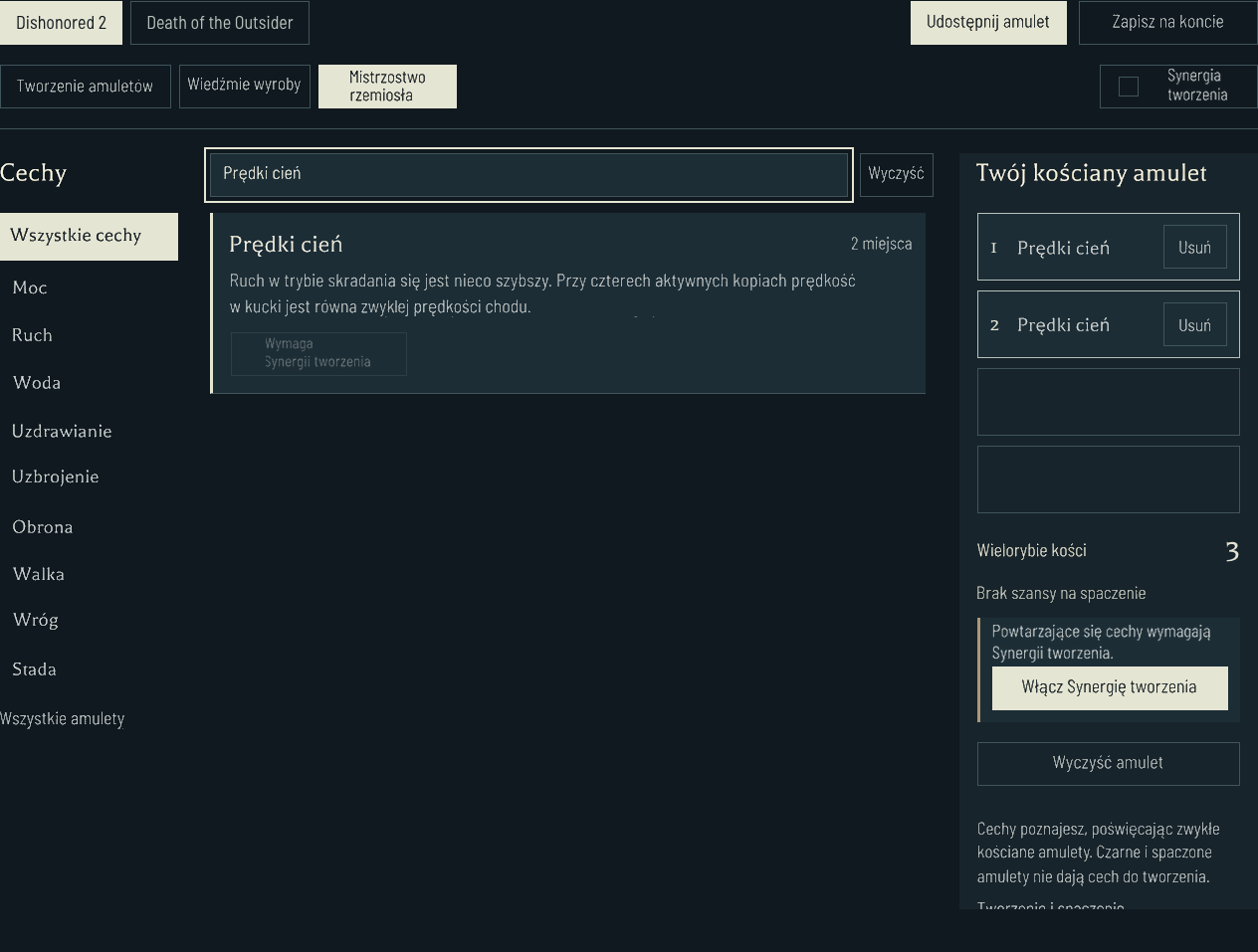Viewport: 1258px width, 952px height.
Task: Focus the trait search field
Action: (x=528, y=174)
